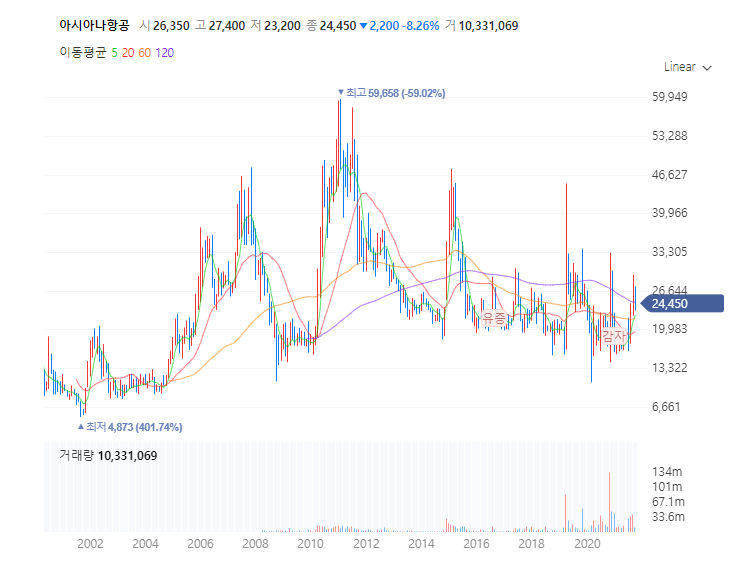Click the 6,661 price axis label
733x574 pixels.
pos(666,407)
